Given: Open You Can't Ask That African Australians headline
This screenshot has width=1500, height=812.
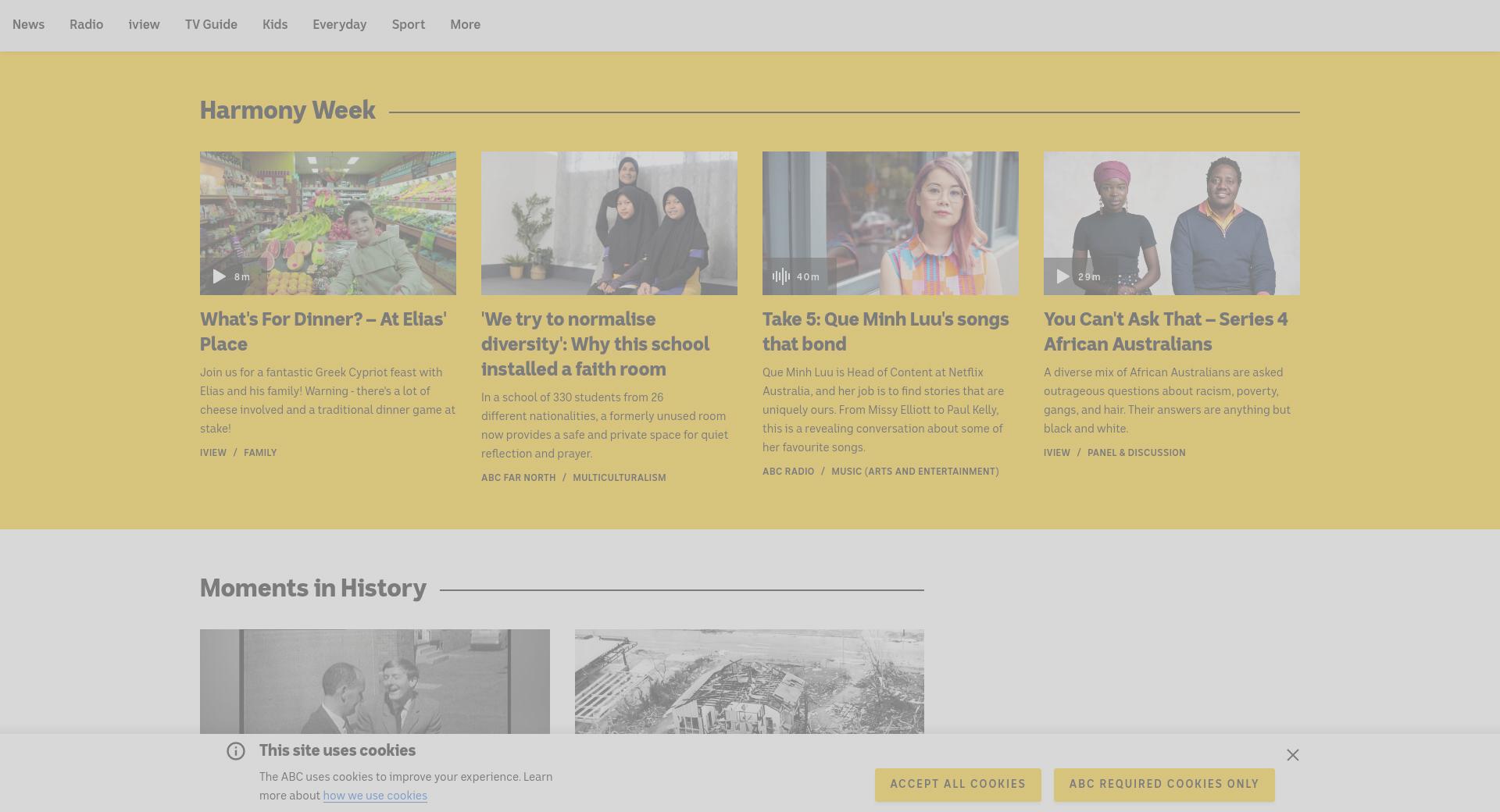Looking at the screenshot, I should [x=1166, y=332].
